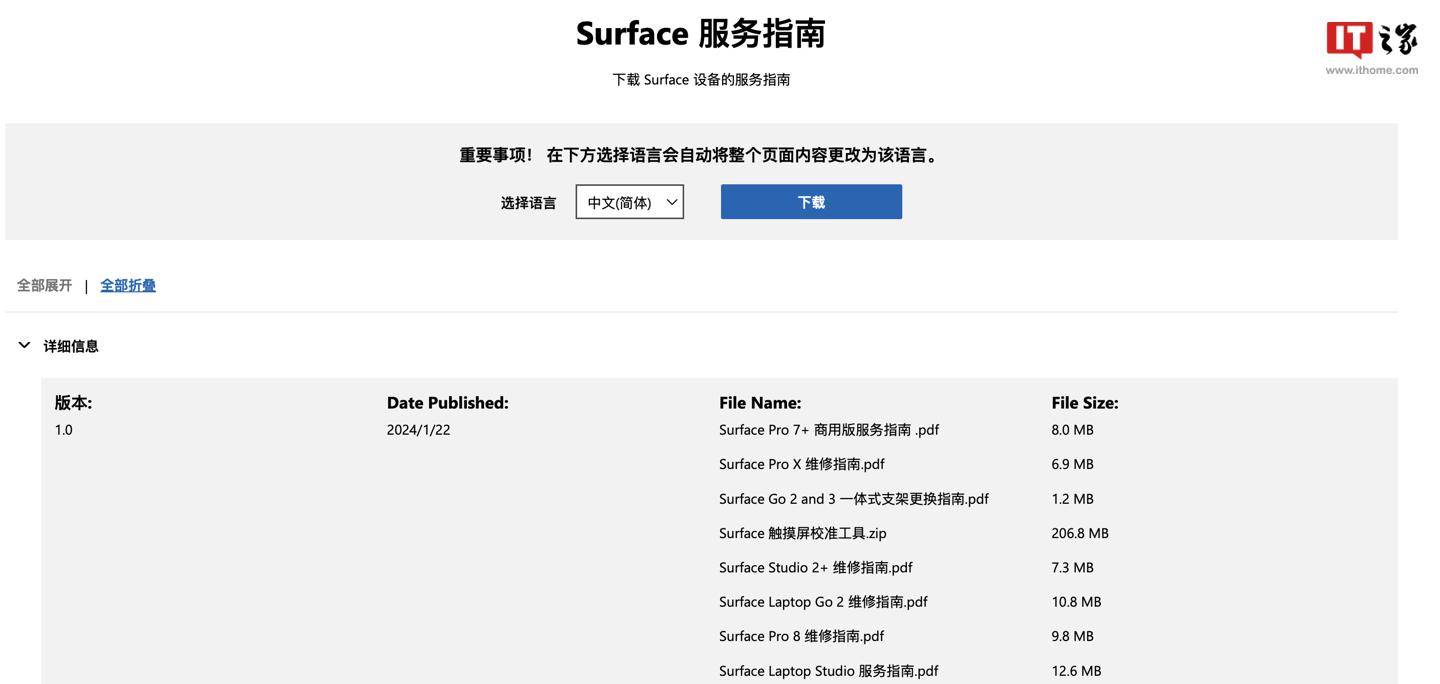Click the 10.8 MB file size
Screen dimensions: 1440x684
pyautogui.click(x=1076, y=601)
